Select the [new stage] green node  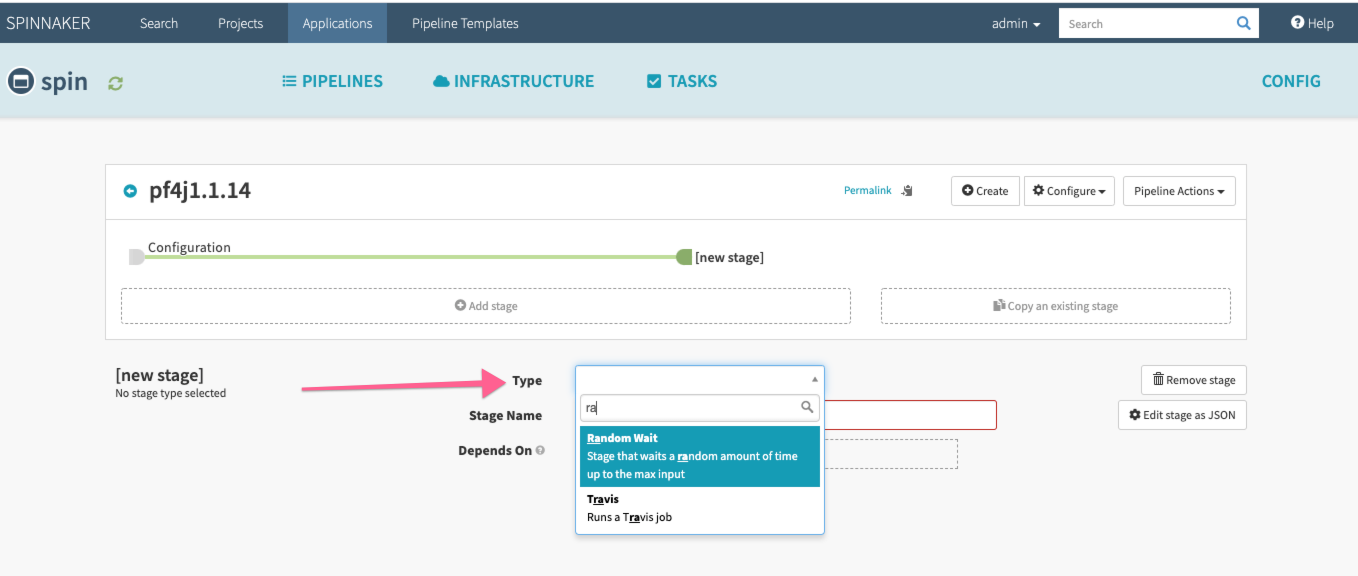pyautogui.click(x=684, y=257)
